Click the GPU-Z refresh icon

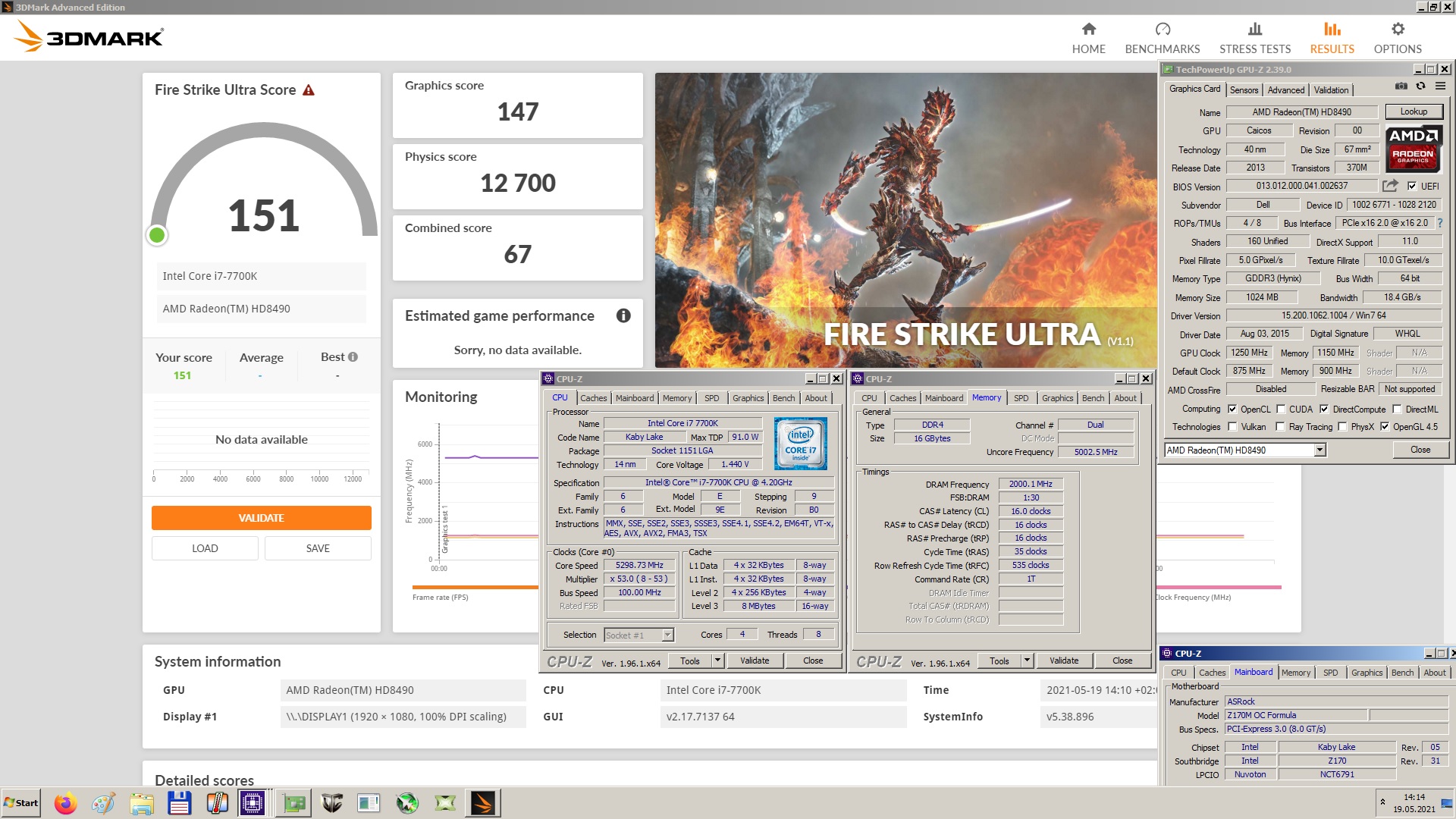(x=1421, y=86)
